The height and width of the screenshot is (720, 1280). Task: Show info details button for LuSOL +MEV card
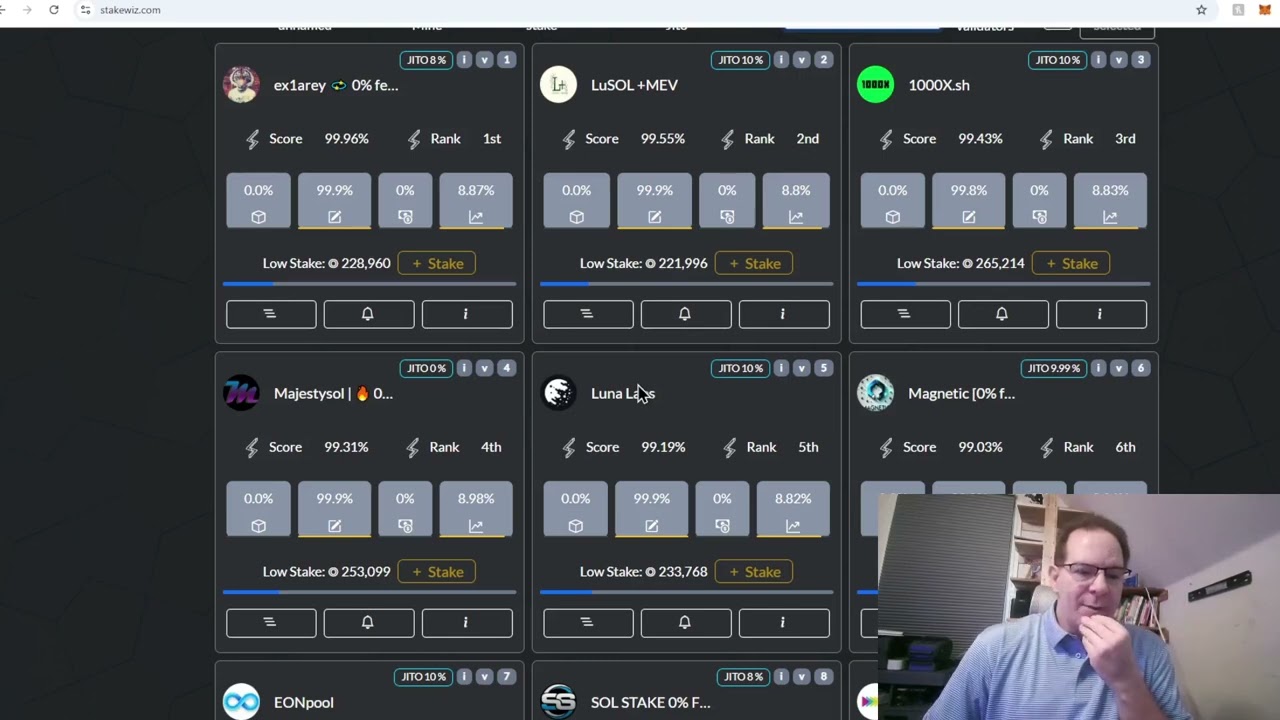[783, 314]
